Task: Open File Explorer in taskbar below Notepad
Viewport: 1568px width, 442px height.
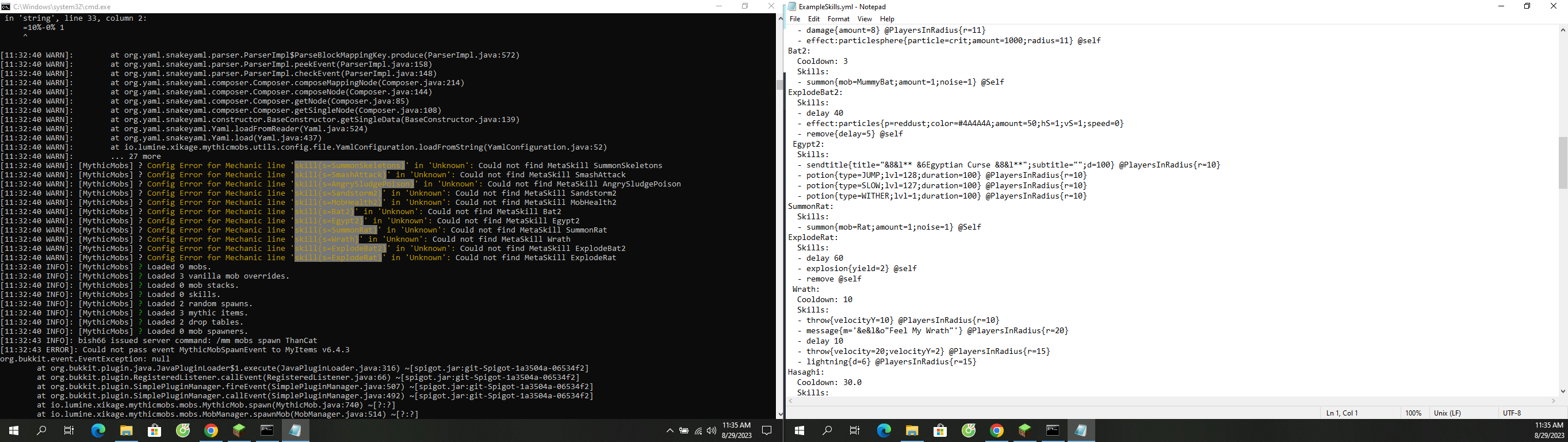Action: (x=912, y=430)
